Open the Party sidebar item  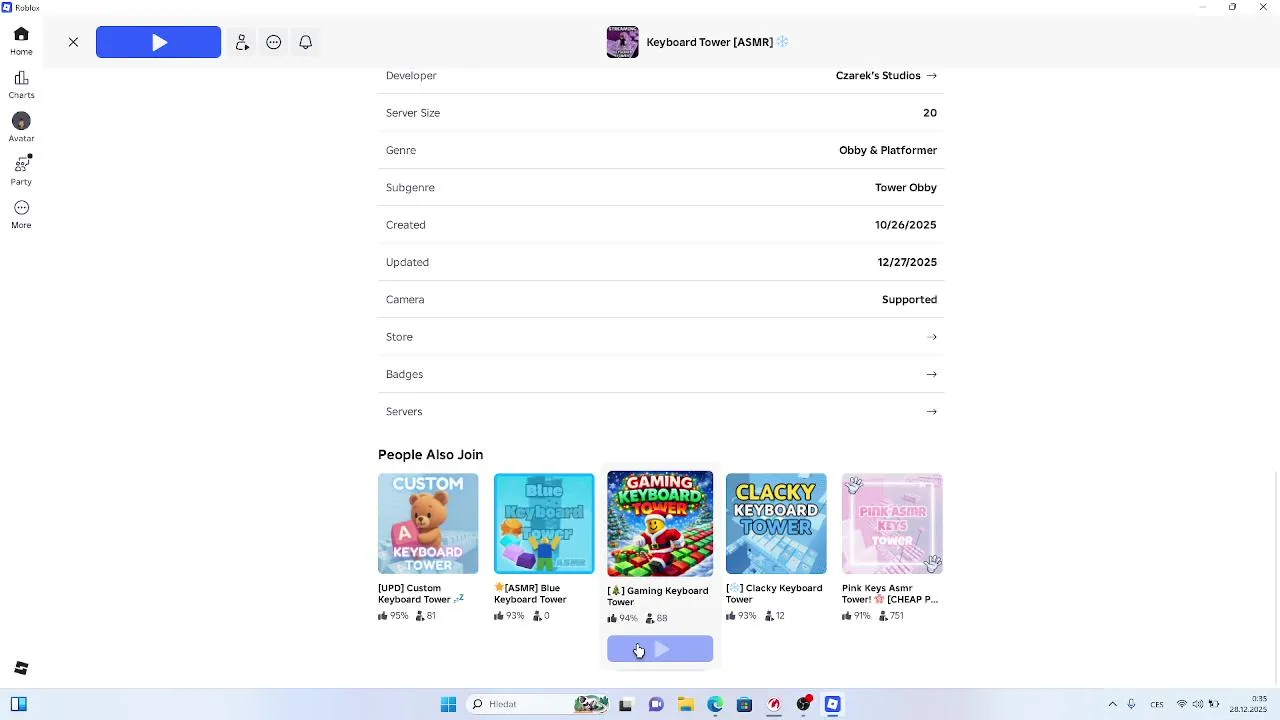point(21,170)
